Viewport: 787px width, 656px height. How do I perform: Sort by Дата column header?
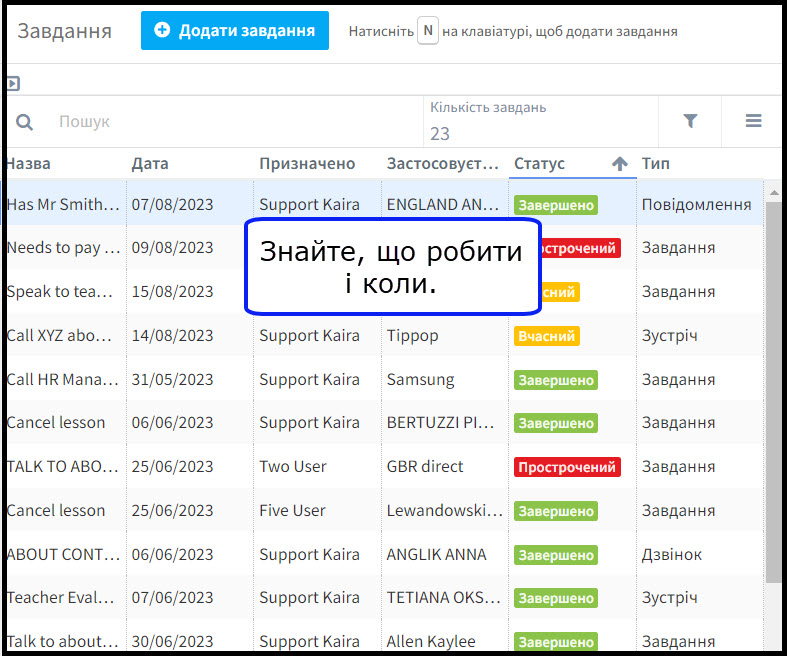pos(150,164)
